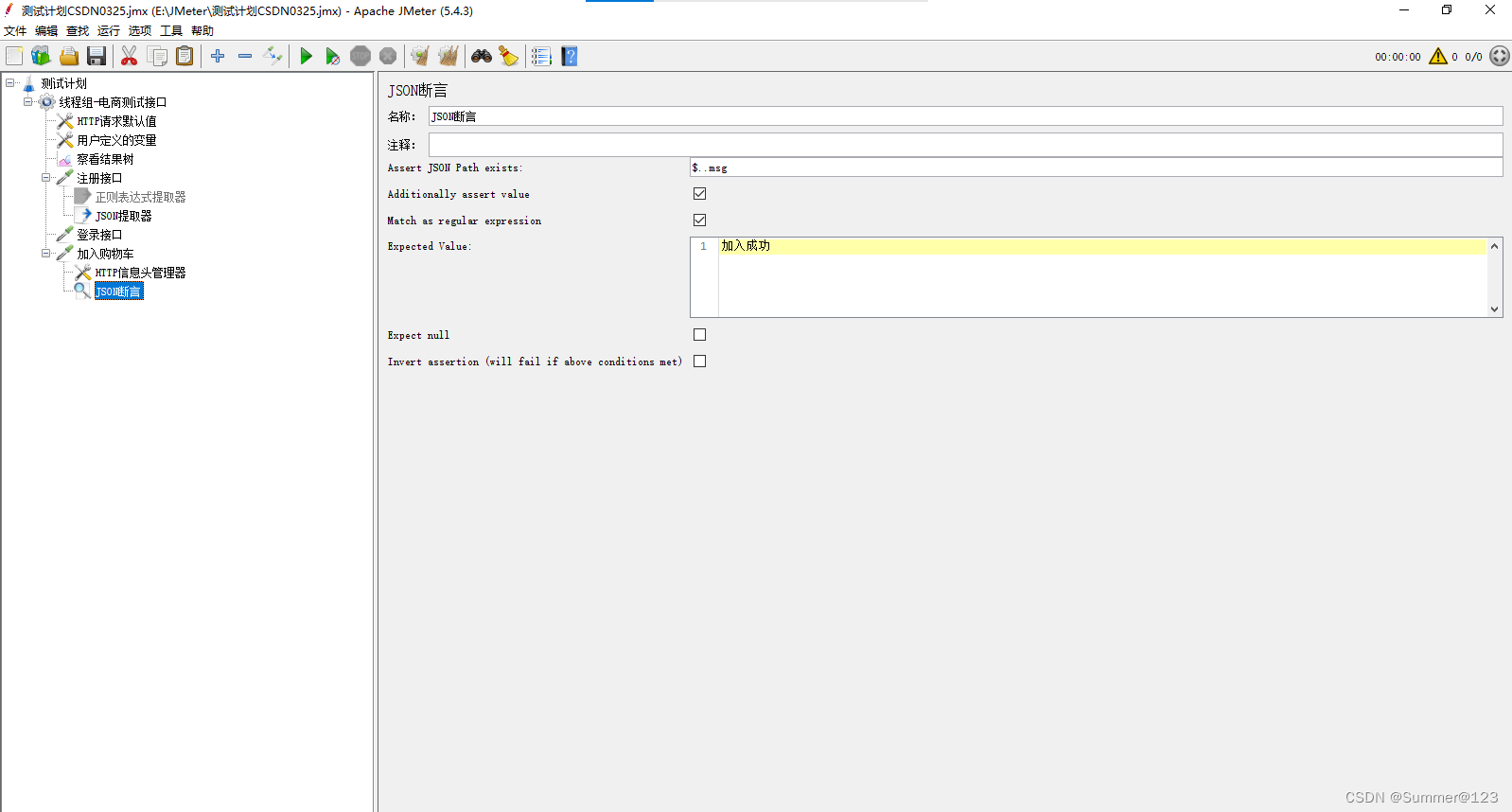Select 登录接口 in the tree
The width and height of the screenshot is (1512, 812).
click(99, 235)
